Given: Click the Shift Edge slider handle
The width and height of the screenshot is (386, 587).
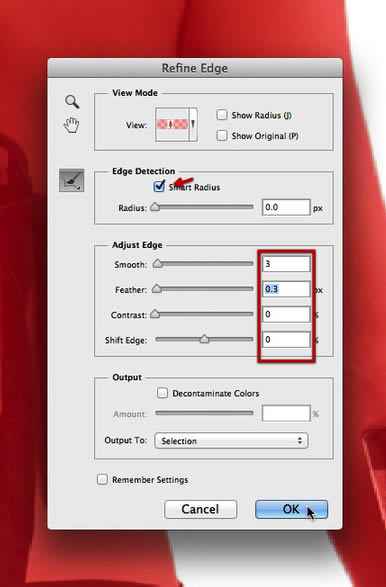Looking at the screenshot, I should tap(204, 339).
